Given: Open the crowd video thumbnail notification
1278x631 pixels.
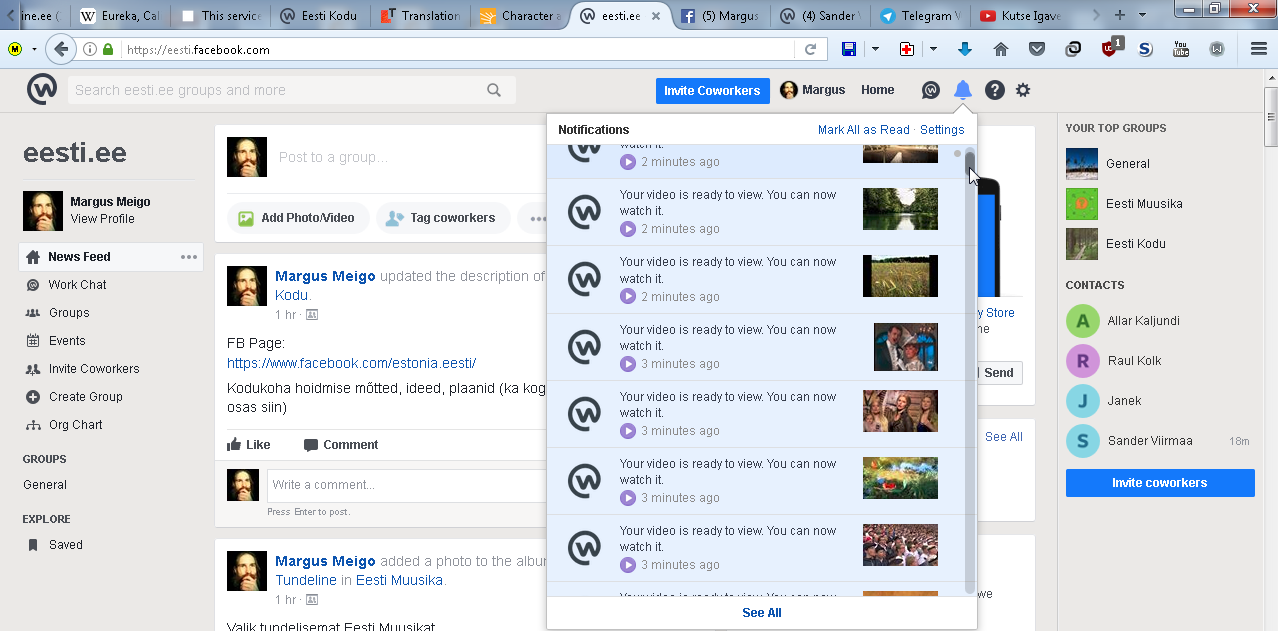Looking at the screenshot, I should point(901,545).
